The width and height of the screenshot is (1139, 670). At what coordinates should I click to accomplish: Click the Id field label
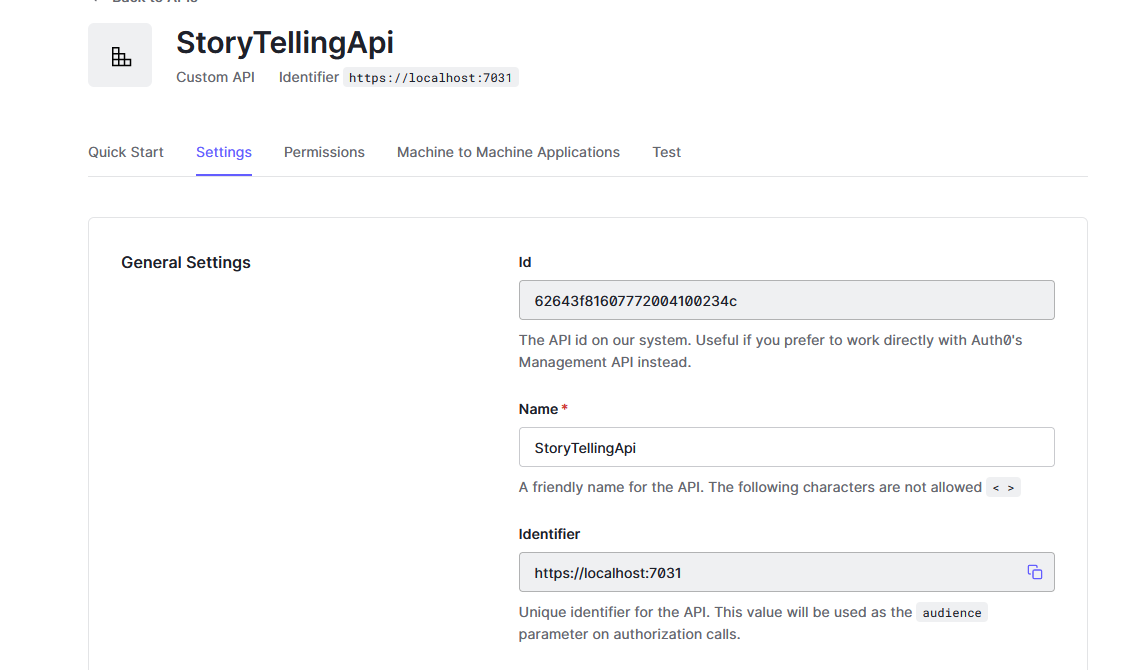pos(525,262)
